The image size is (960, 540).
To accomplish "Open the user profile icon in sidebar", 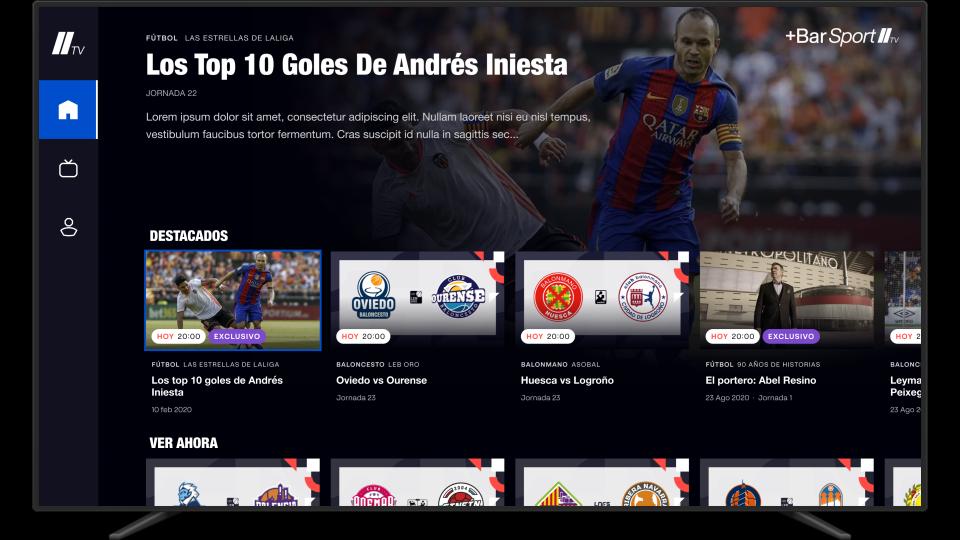I will click(69, 227).
